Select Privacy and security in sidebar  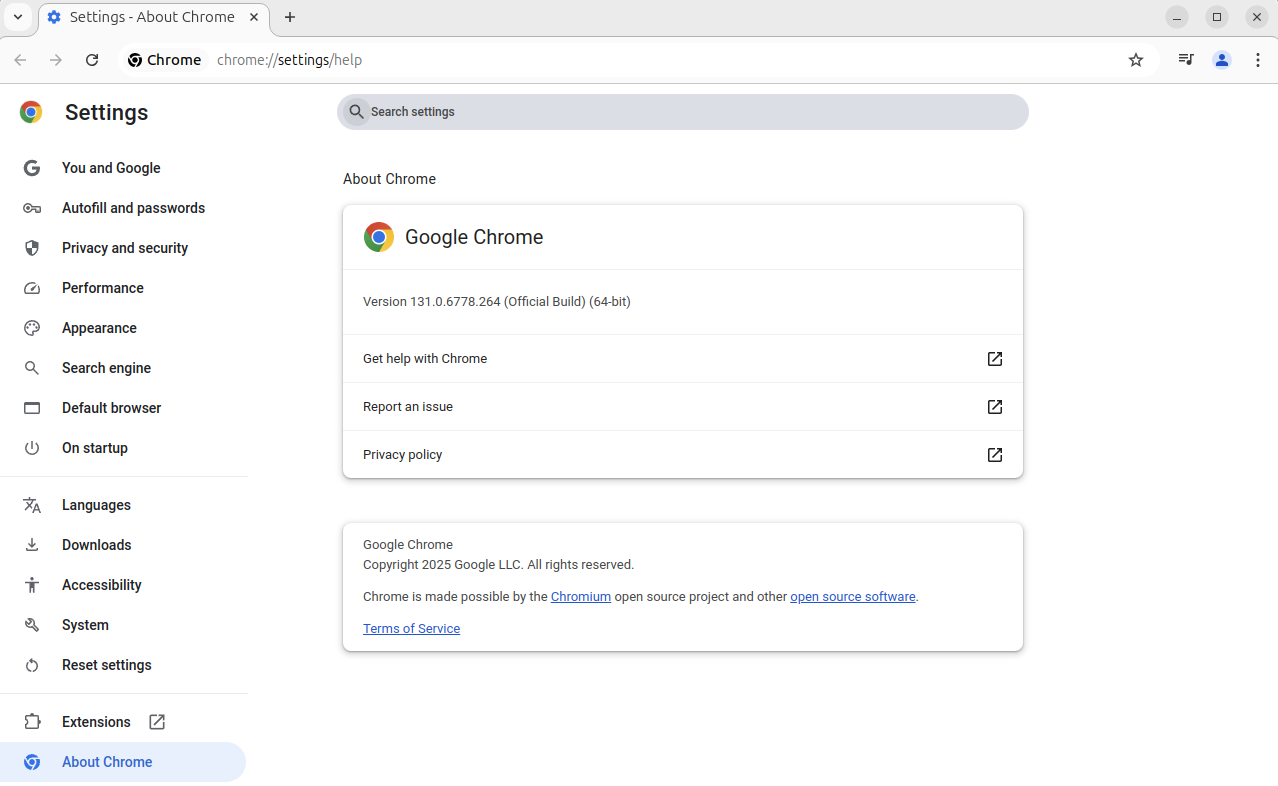125,248
